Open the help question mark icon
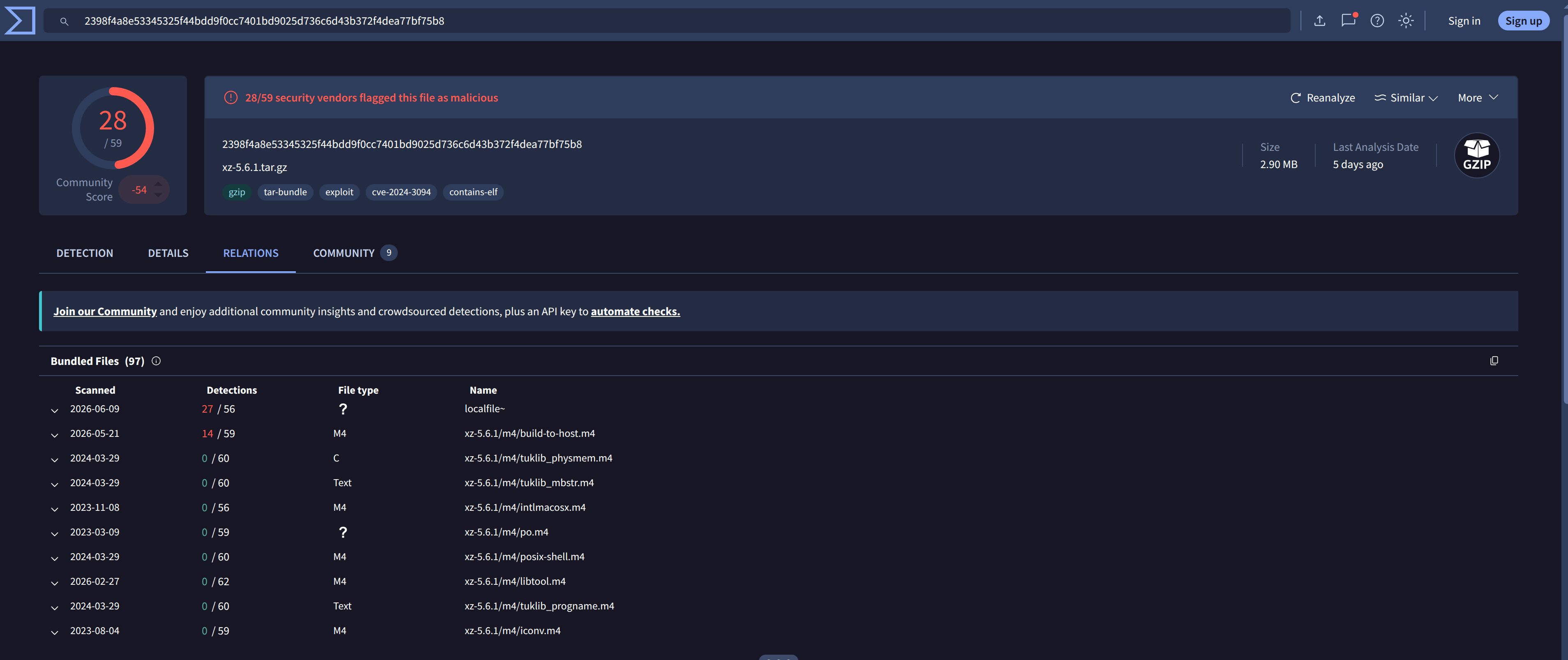This screenshot has height=660, width=1568. pyautogui.click(x=1377, y=21)
